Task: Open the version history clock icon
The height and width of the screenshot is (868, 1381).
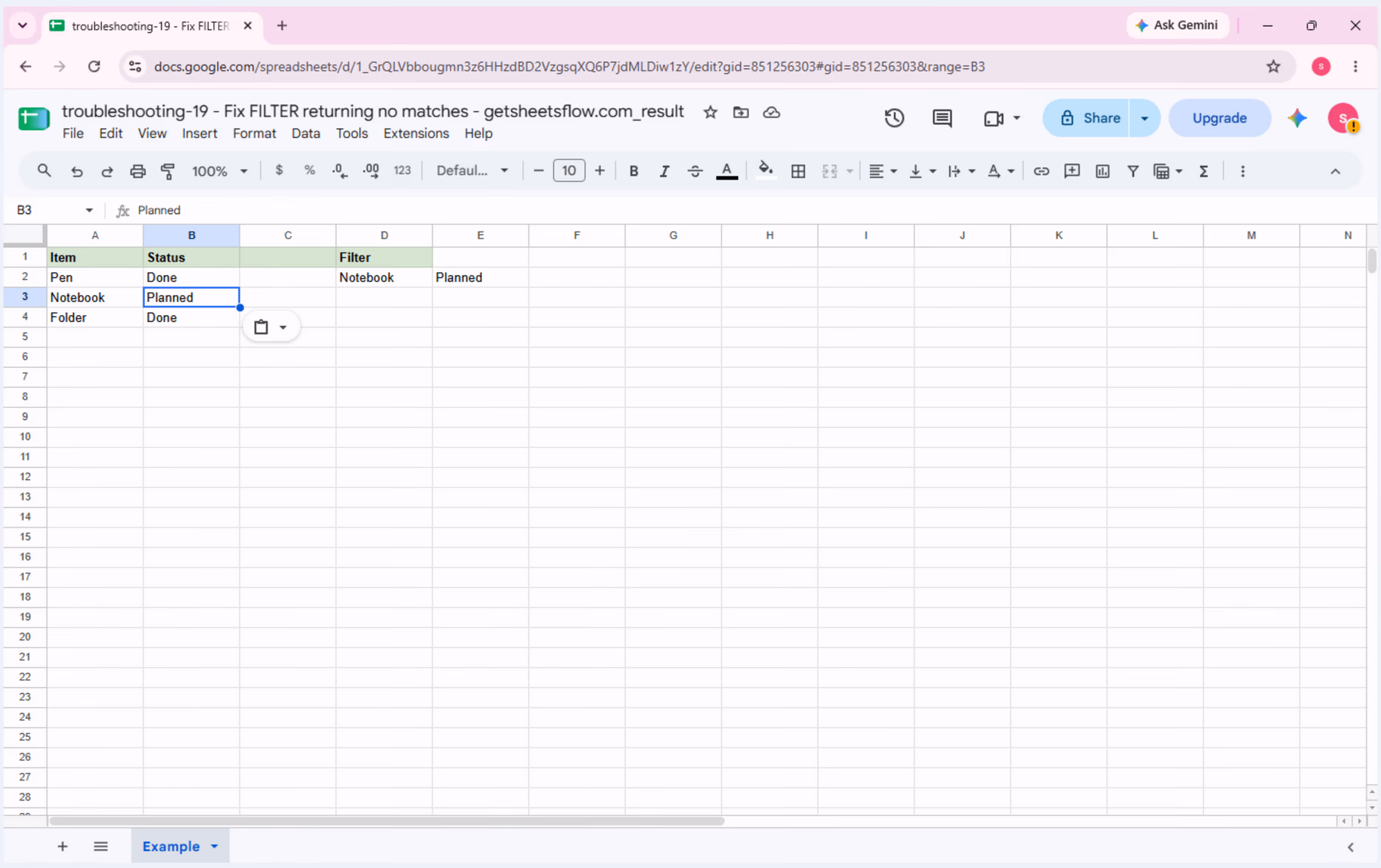Action: (x=894, y=118)
